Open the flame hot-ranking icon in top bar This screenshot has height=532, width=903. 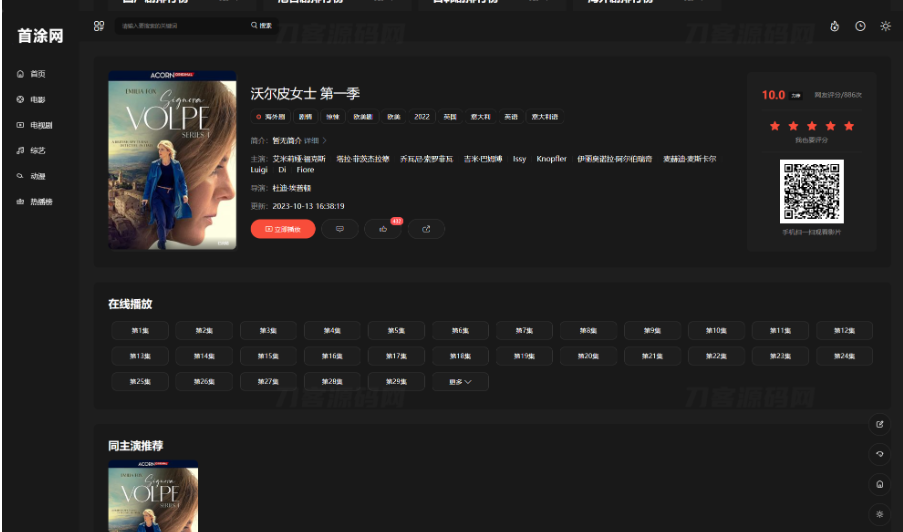pos(834,26)
